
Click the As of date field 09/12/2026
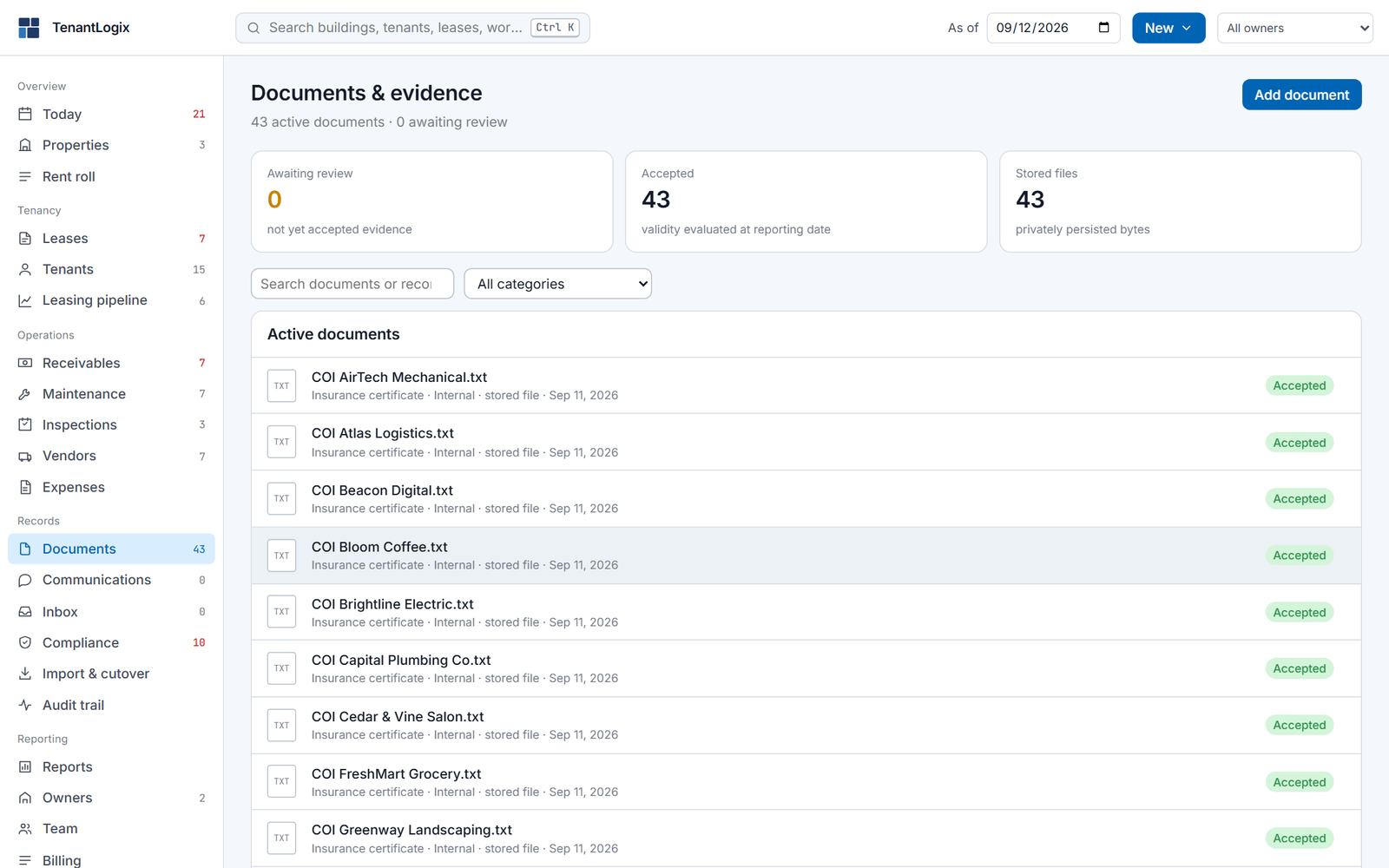1053,28
